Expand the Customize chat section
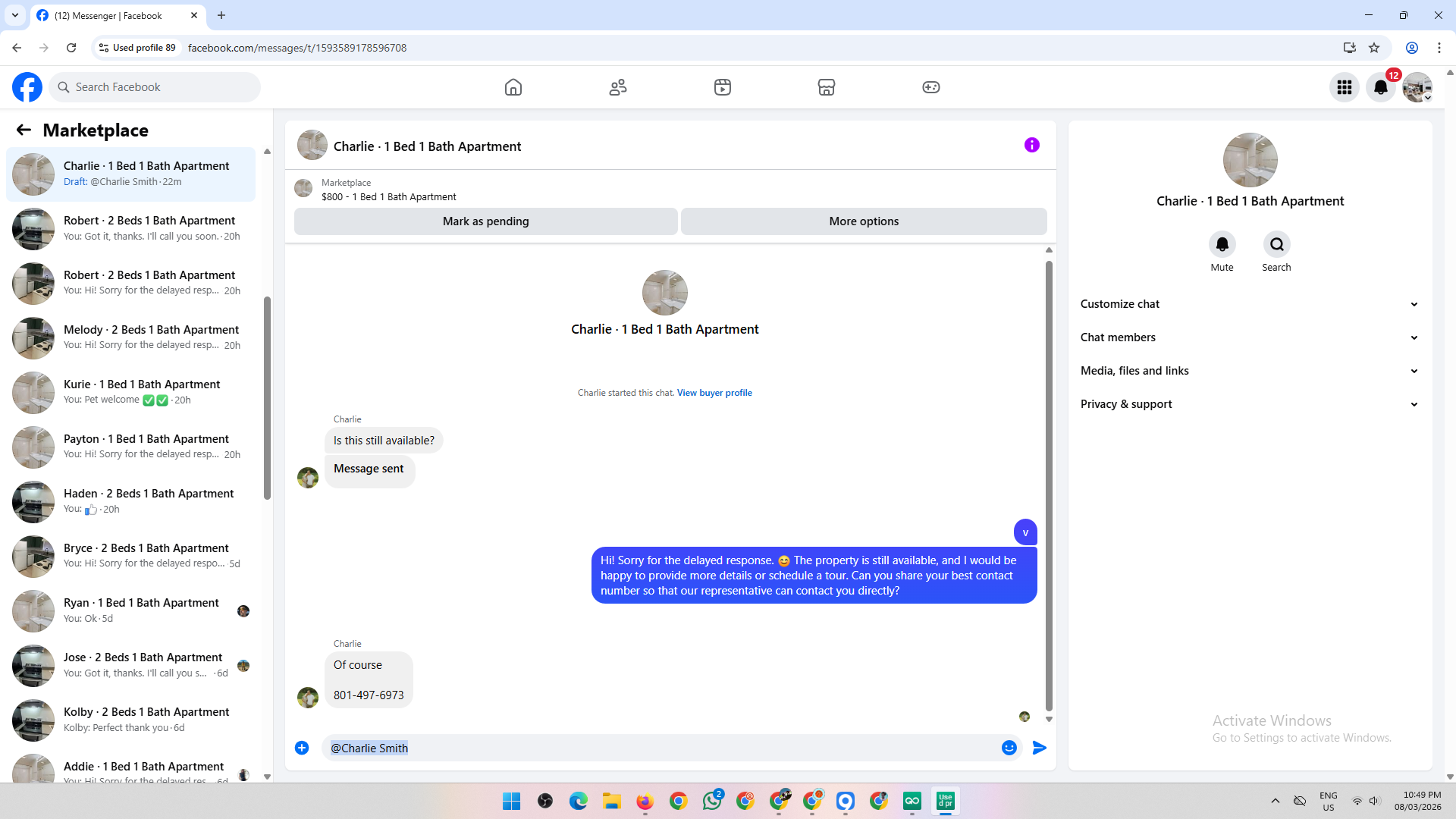Viewport: 1456px width, 819px height. click(1250, 304)
